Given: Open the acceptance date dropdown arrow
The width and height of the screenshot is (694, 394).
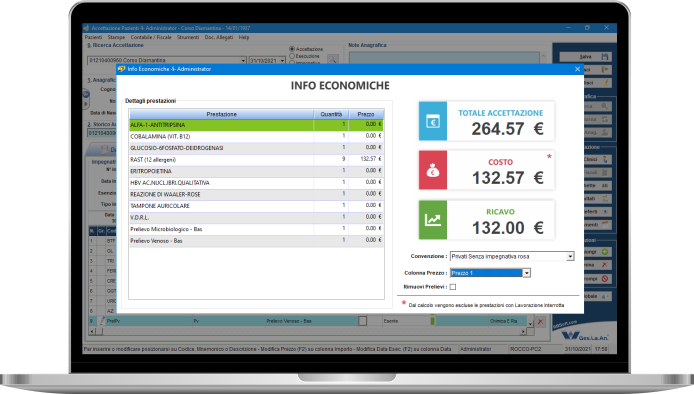Looking at the screenshot, I should click(x=282, y=61).
